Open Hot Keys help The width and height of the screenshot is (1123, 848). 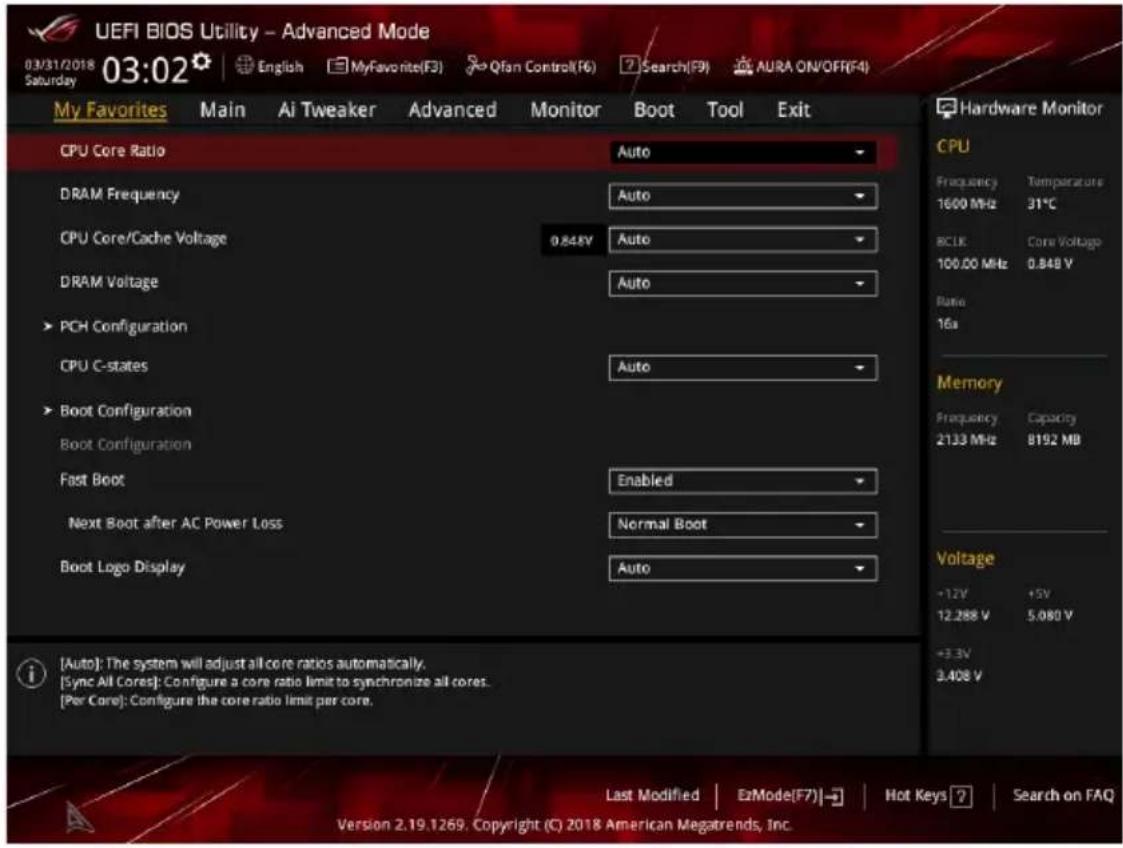tap(928, 796)
